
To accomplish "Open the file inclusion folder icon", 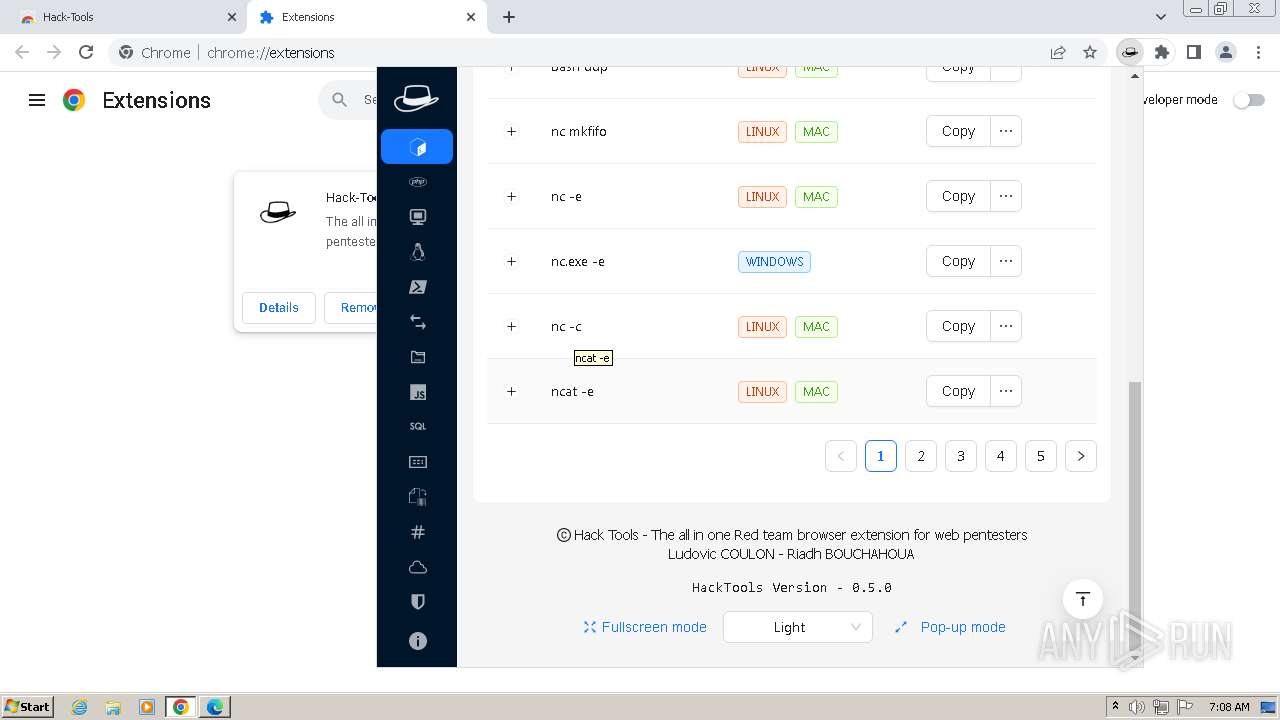I will coord(418,357).
